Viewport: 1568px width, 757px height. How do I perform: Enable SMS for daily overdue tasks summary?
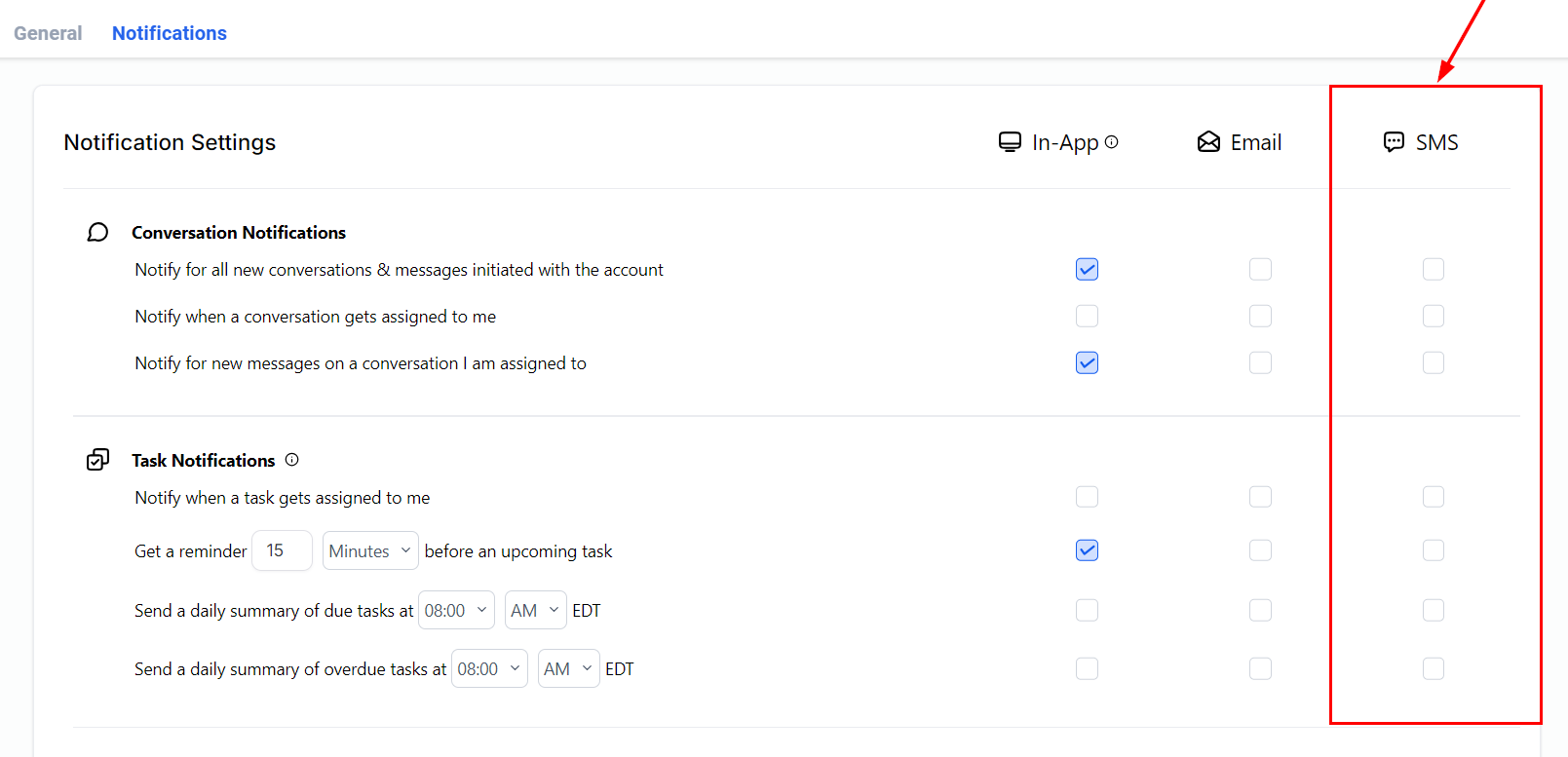pos(1433,668)
